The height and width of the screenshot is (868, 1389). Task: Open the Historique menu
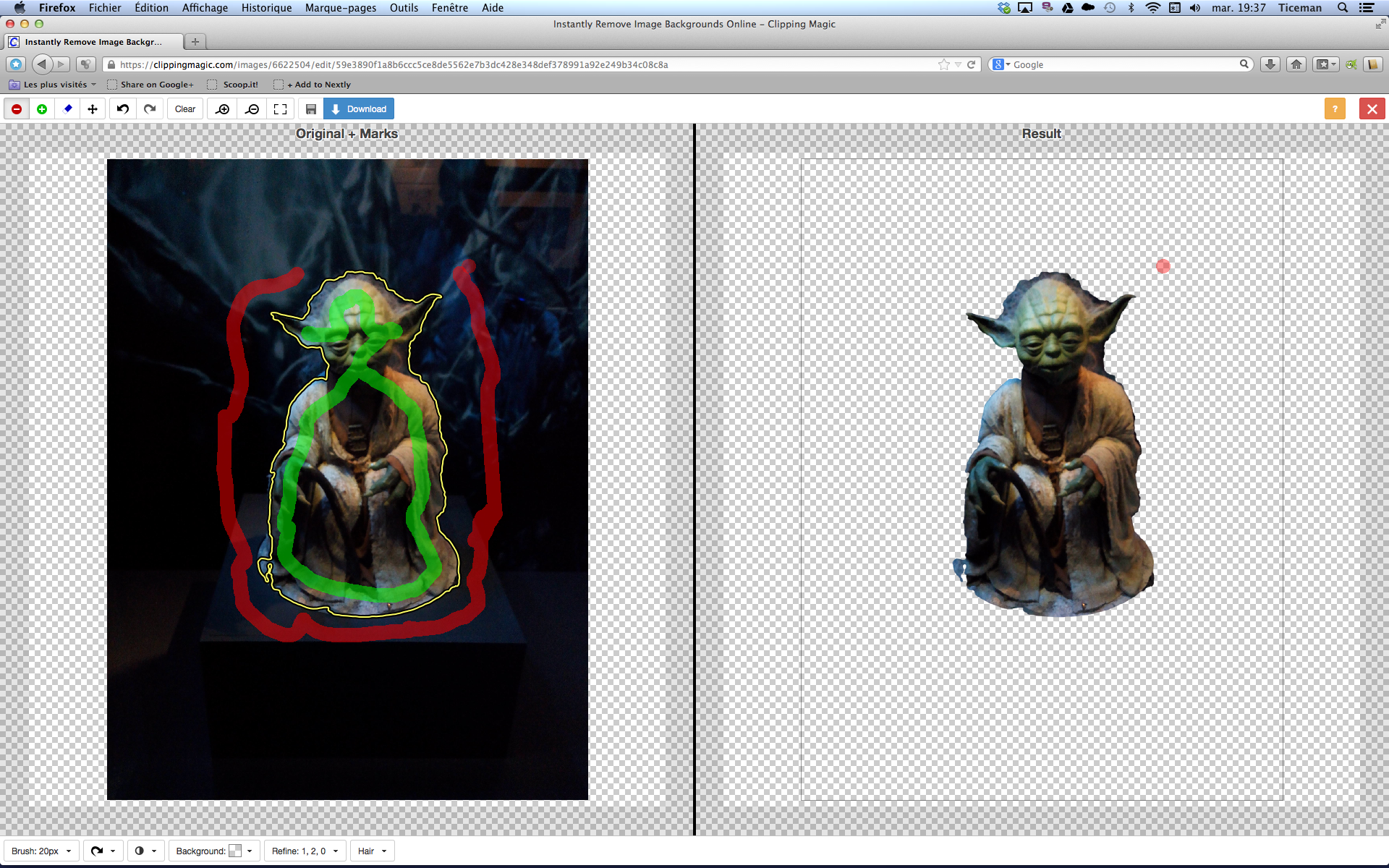266,8
